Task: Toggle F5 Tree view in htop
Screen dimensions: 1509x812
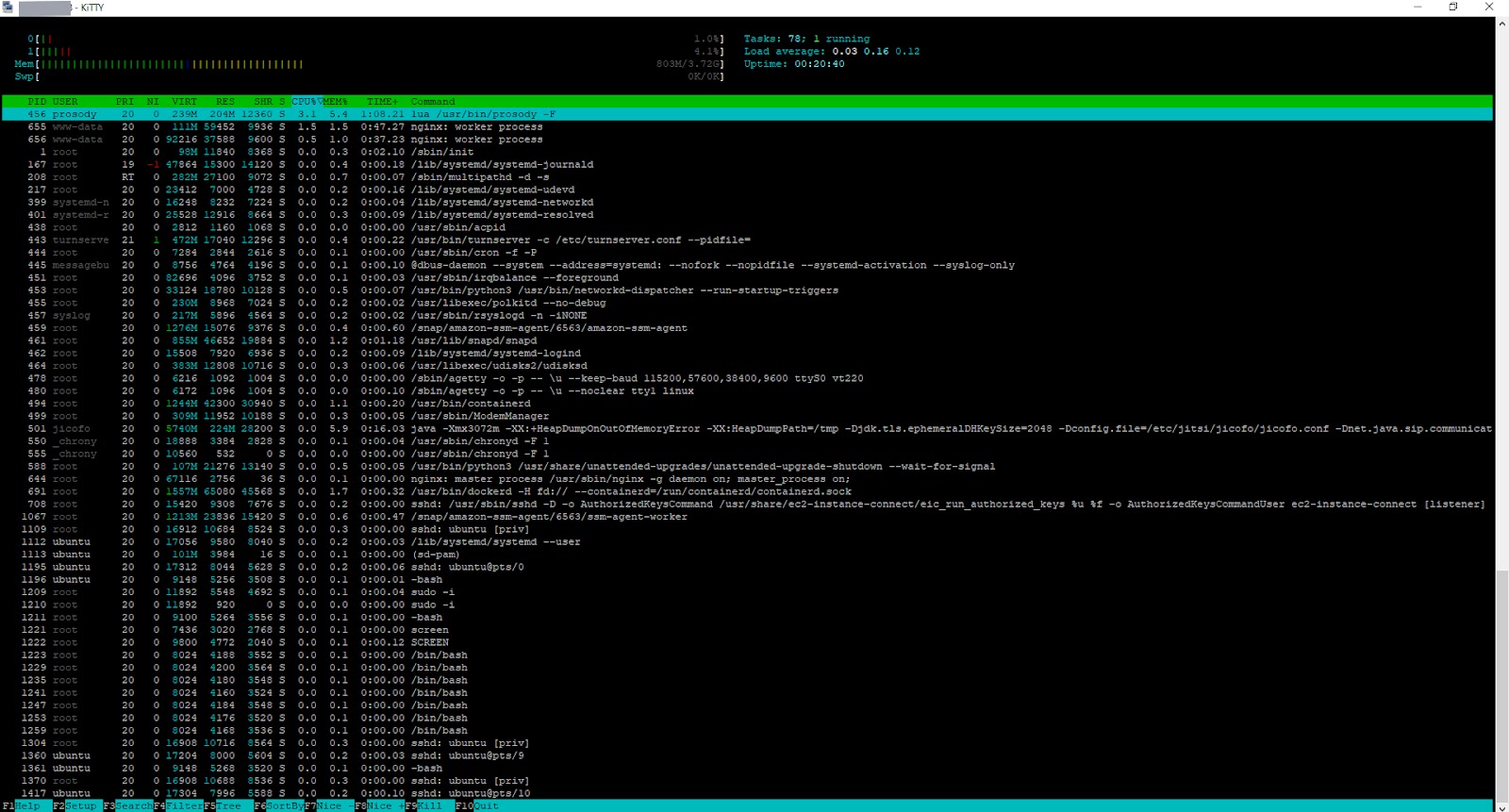Action: [x=228, y=806]
